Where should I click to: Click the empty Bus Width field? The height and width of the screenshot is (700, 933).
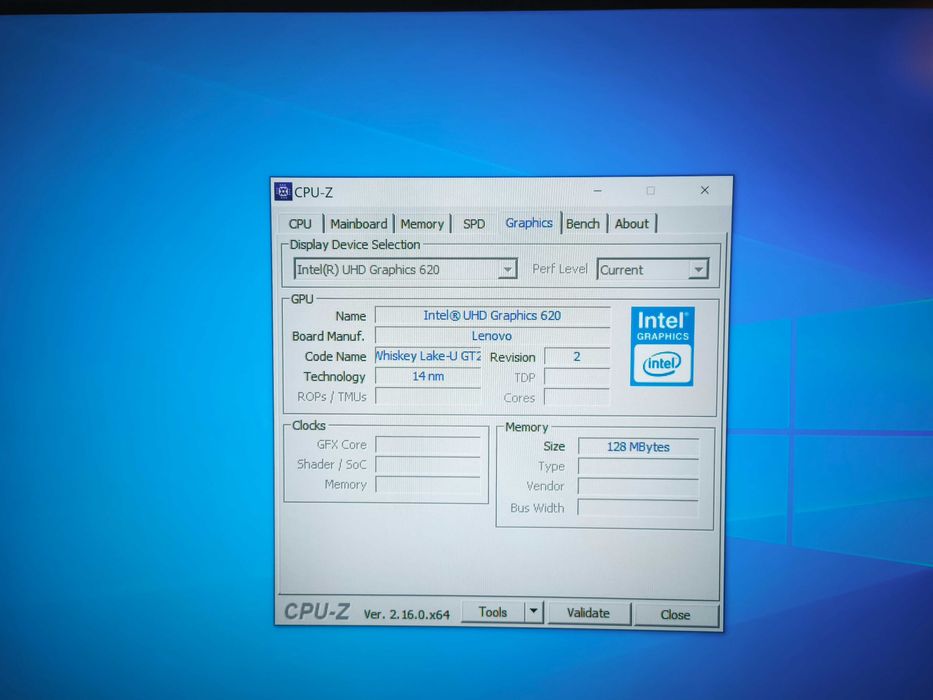pos(638,508)
